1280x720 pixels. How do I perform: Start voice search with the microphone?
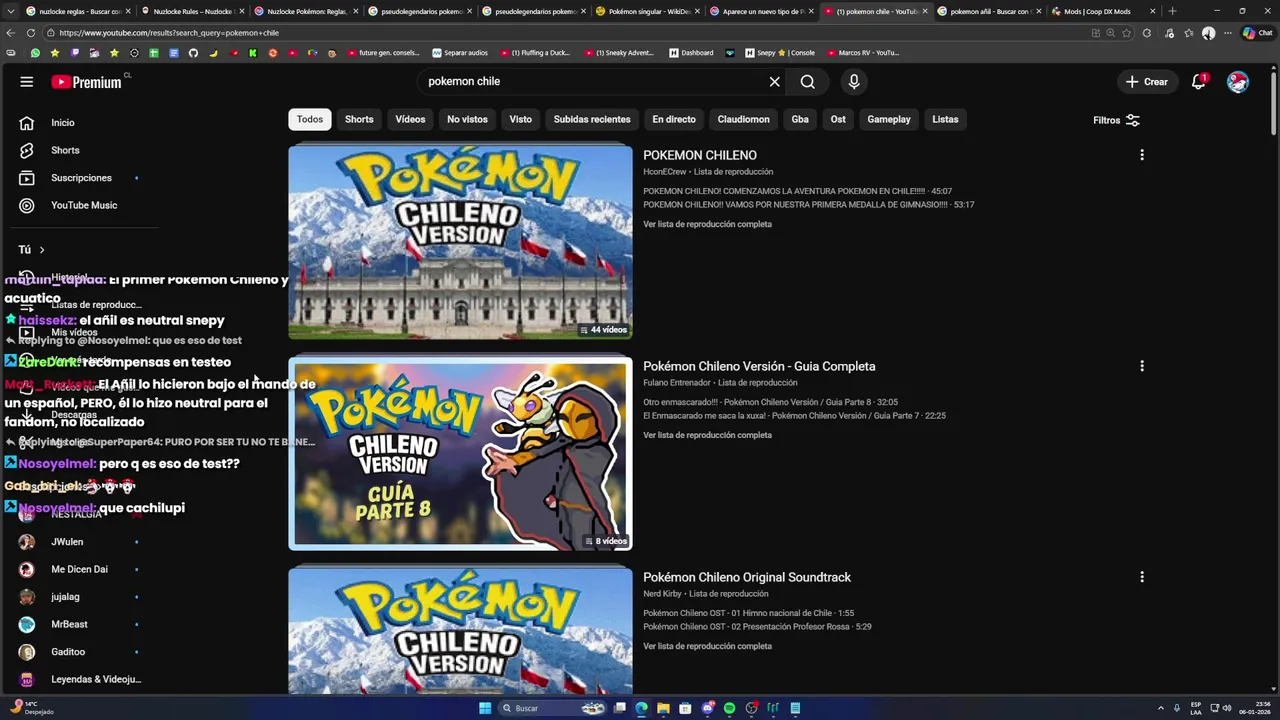[x=854, y=82]
